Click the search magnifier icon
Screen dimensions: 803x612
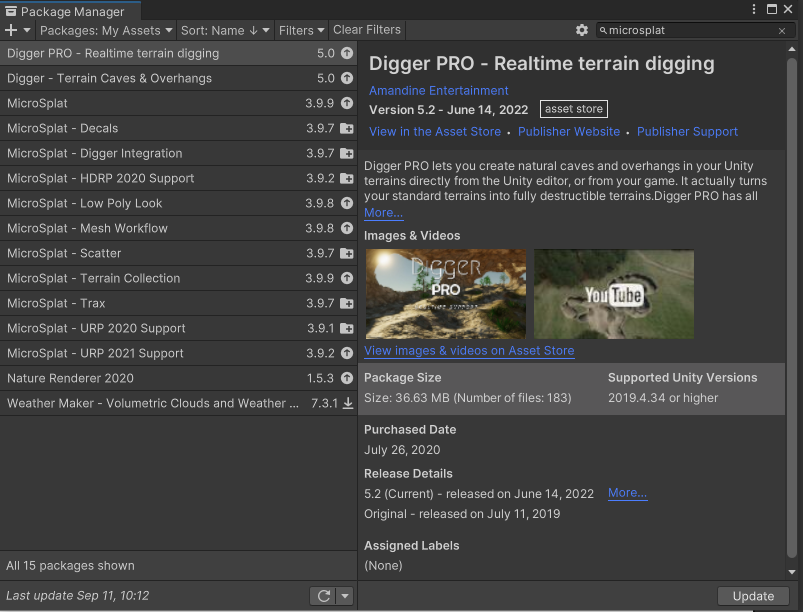[x=603, y=30]
